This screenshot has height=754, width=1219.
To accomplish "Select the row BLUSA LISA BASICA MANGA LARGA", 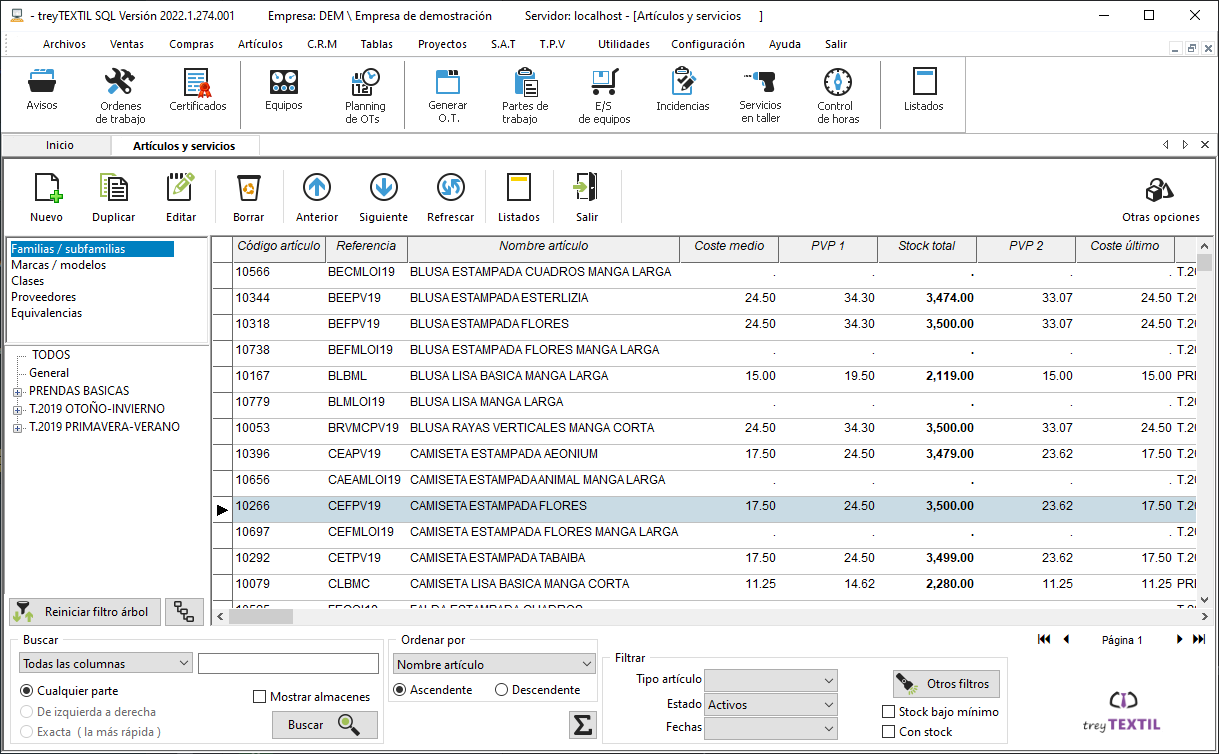I will click(x=705, y=376).
